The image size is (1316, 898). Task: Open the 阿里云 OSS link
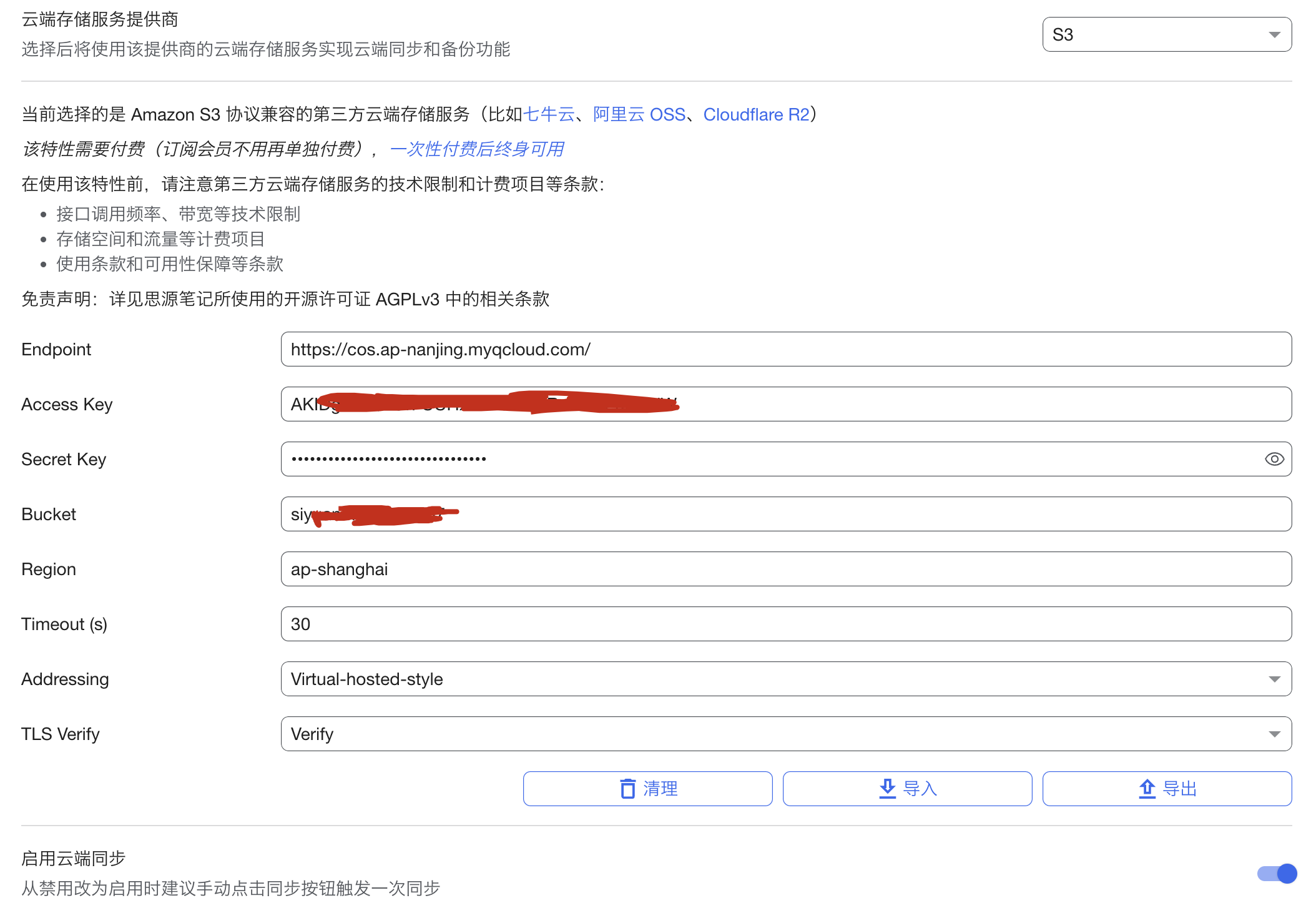(x=639, y=114)
